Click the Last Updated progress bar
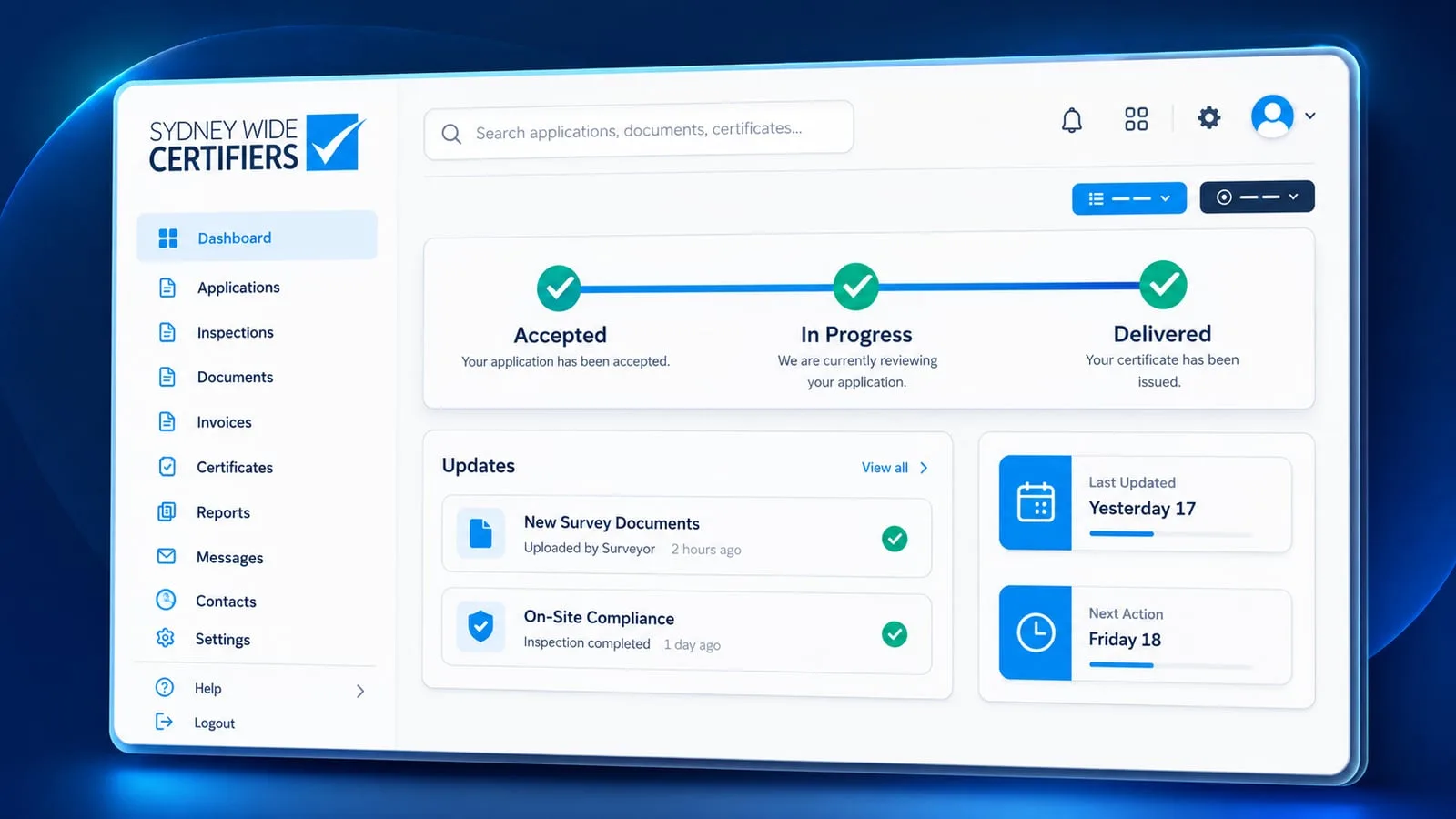The height and width of the screenshot is (819, 1456). point(1171,534)
